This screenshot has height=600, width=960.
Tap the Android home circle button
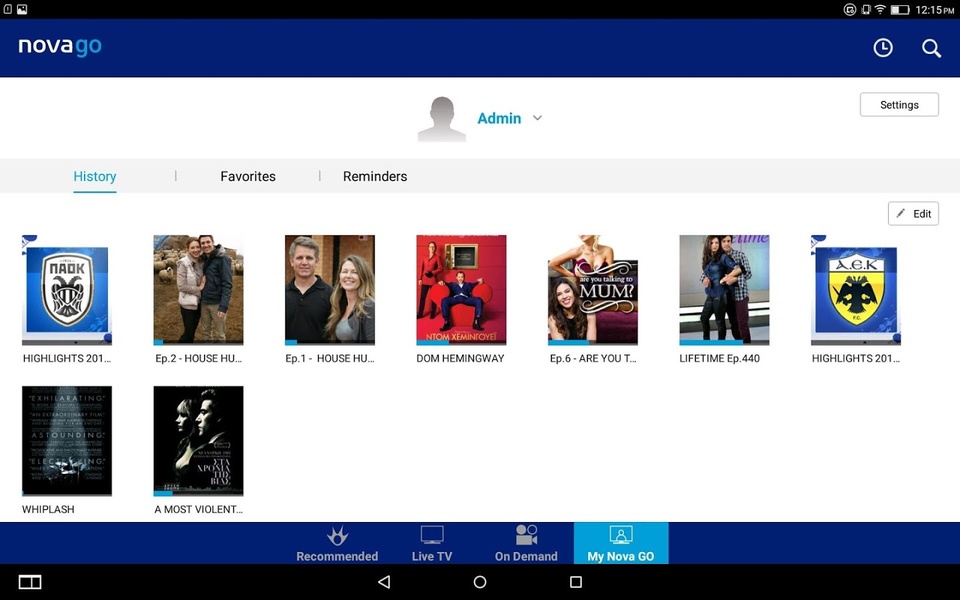[480, 582]
